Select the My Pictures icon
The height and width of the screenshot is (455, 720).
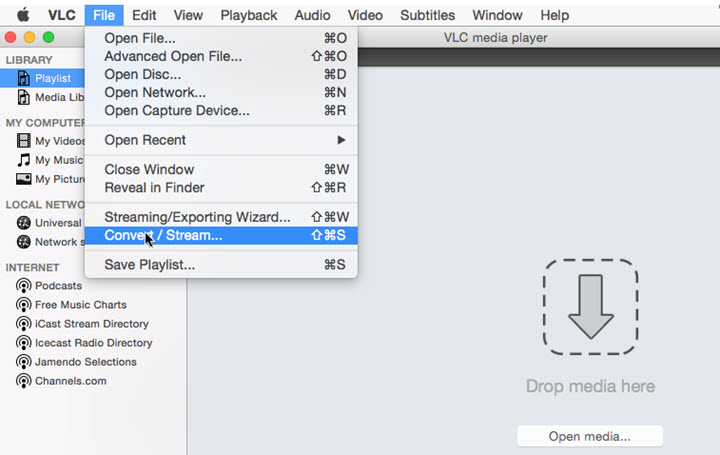coord(24,179)
